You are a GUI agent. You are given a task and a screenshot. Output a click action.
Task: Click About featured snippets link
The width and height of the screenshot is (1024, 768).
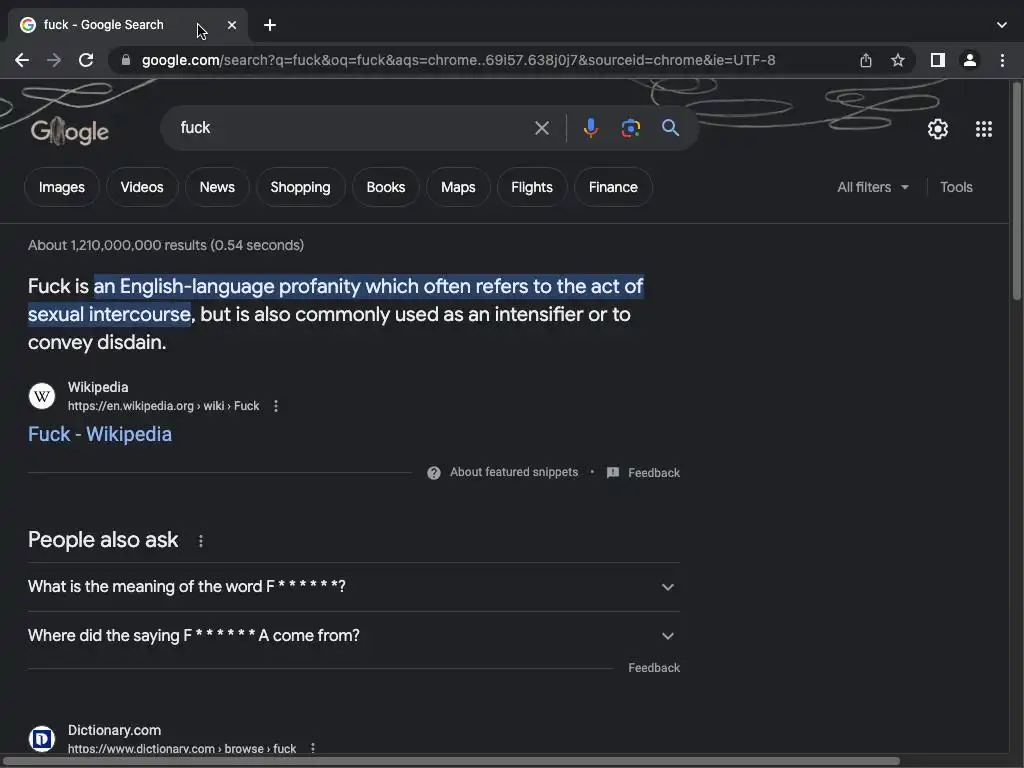tap(514, 472)
